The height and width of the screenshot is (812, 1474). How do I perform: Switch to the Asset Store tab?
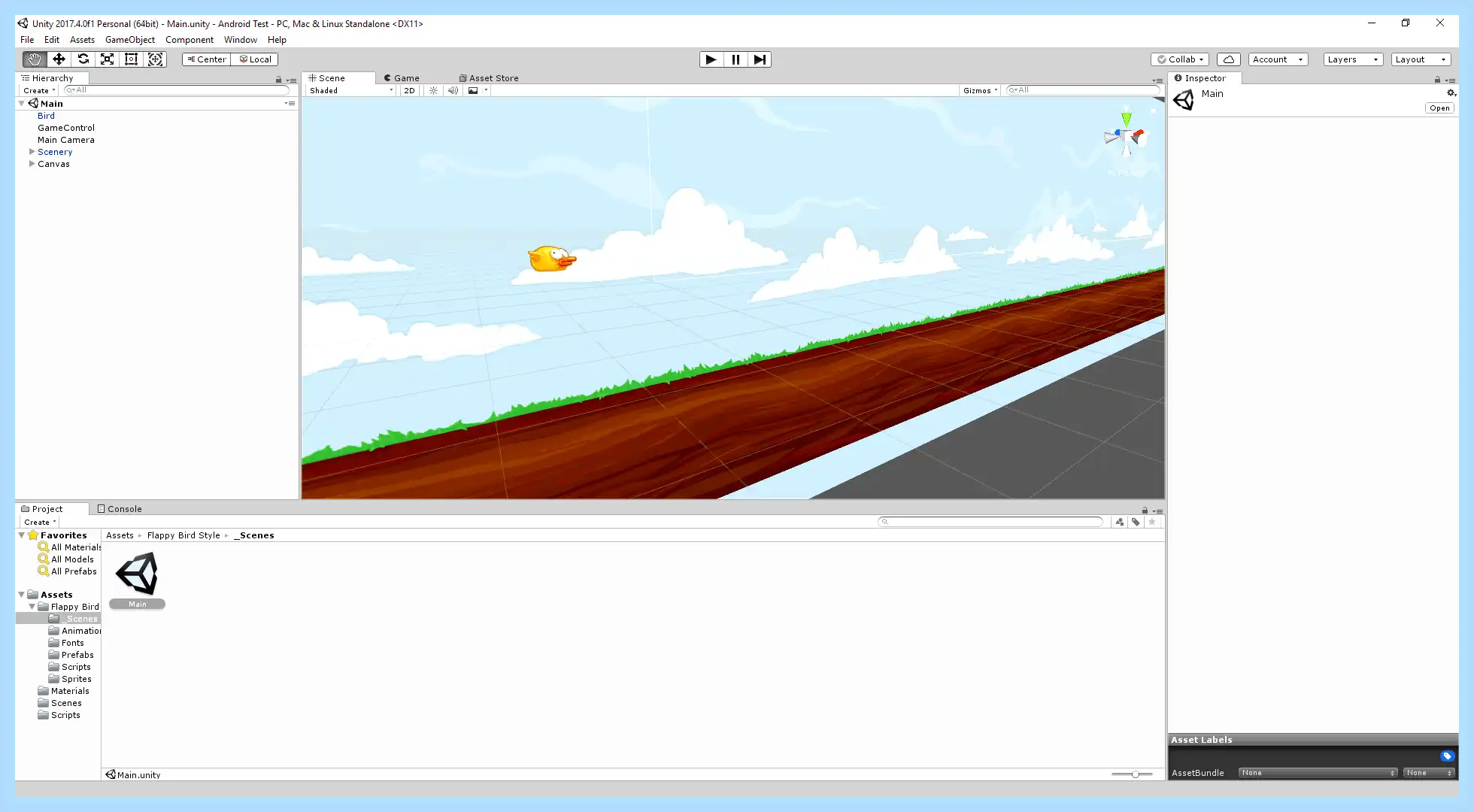pyautogui.click(x=489, y=78)
